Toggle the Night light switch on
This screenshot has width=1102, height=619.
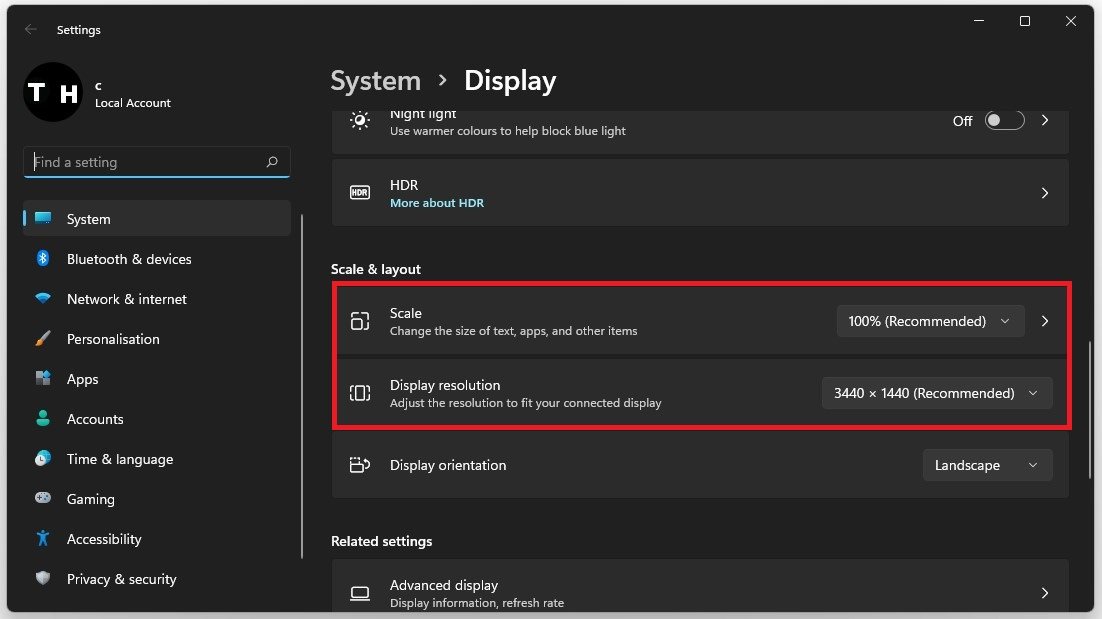point(1004,120)
